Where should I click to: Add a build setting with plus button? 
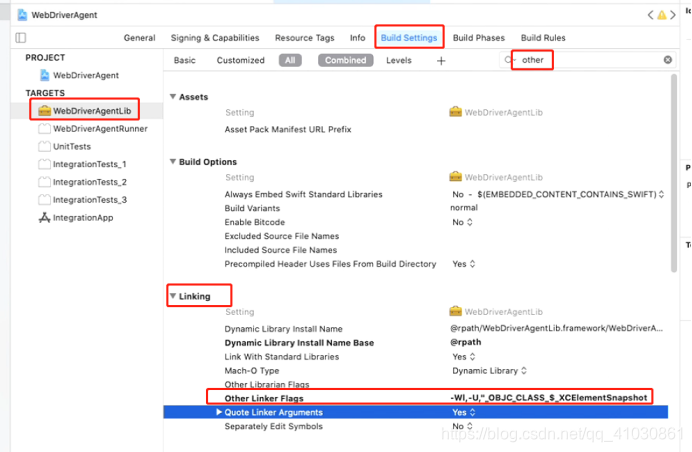pos(441,61)
